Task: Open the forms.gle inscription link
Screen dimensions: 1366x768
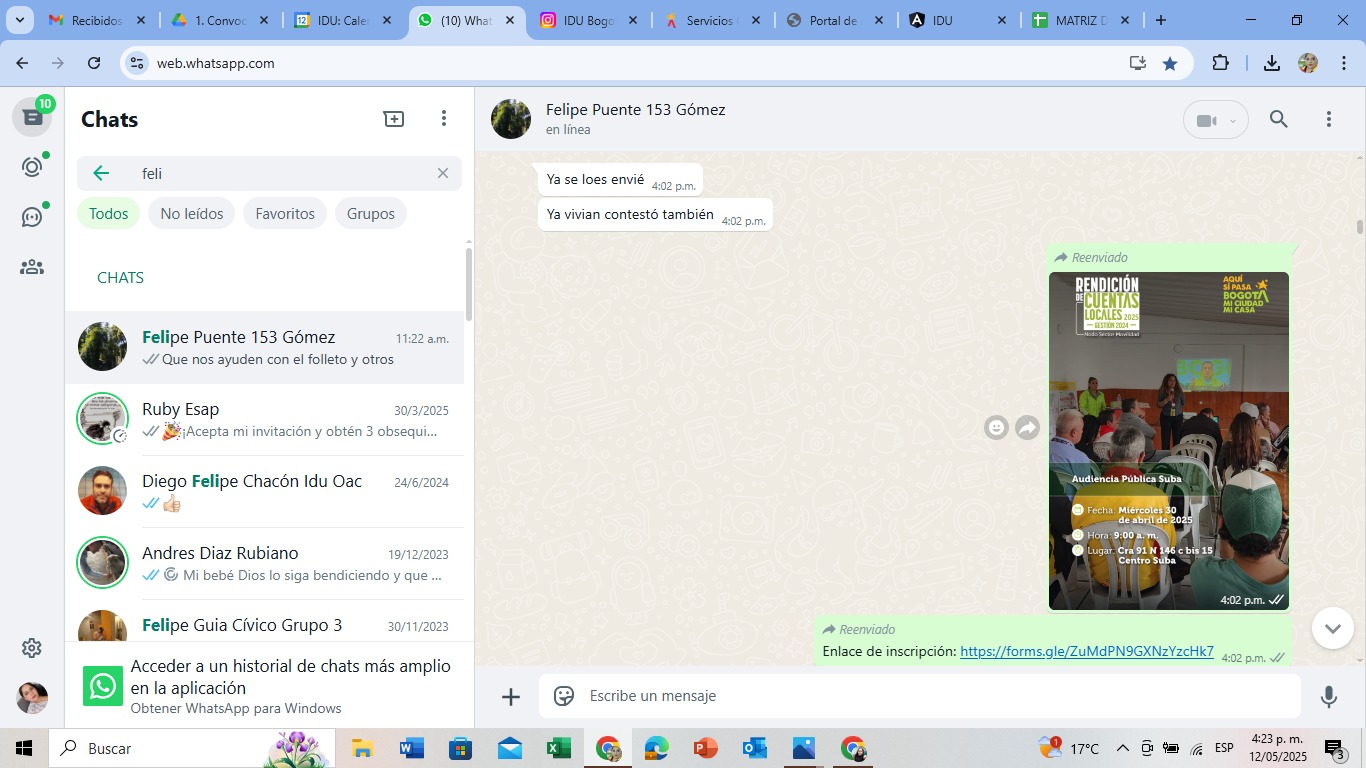Action: pos(1086,652)
